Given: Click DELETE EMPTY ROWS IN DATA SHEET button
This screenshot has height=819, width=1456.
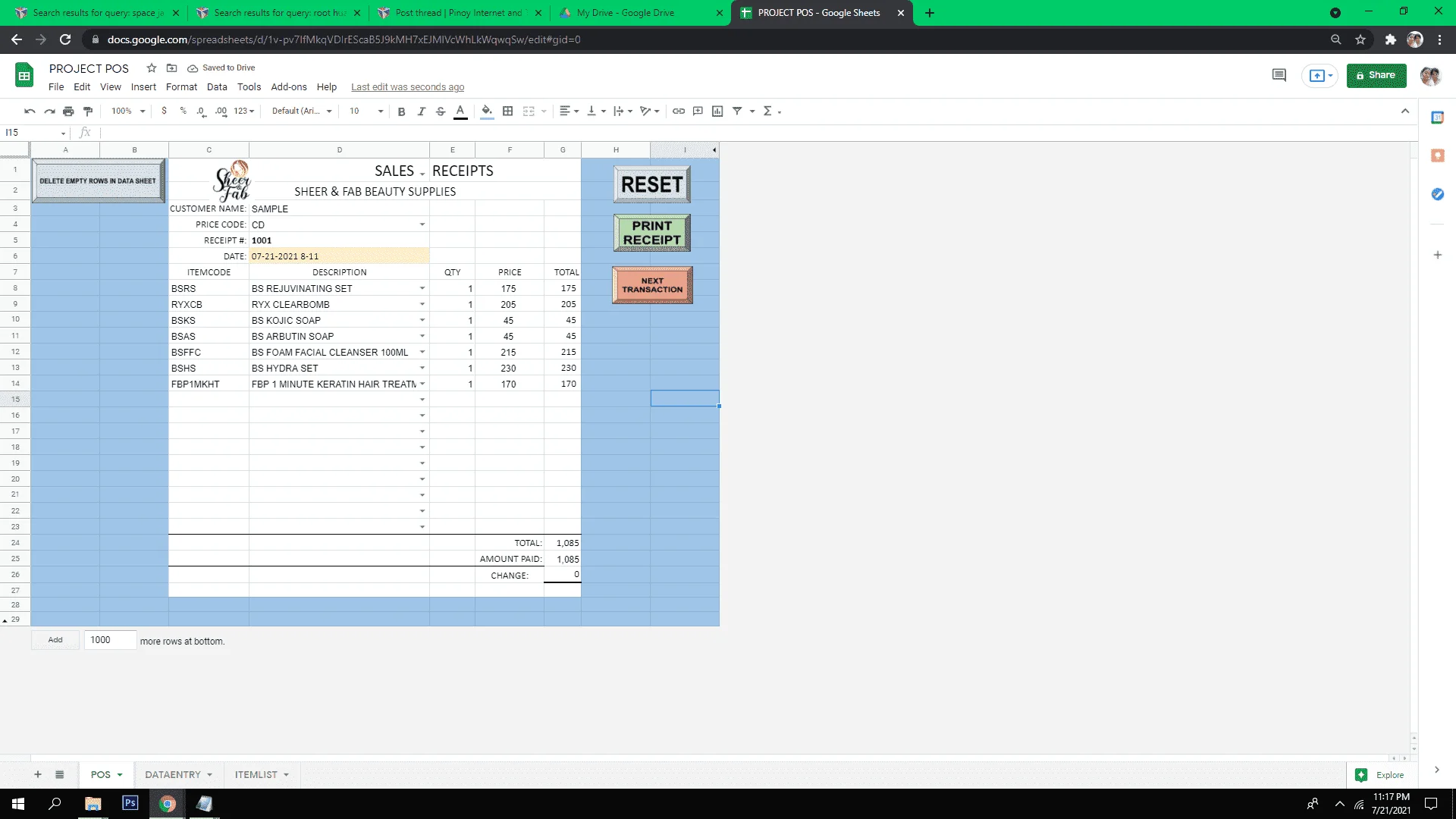Looking at the screenshot, I should [x=98, y=180].
